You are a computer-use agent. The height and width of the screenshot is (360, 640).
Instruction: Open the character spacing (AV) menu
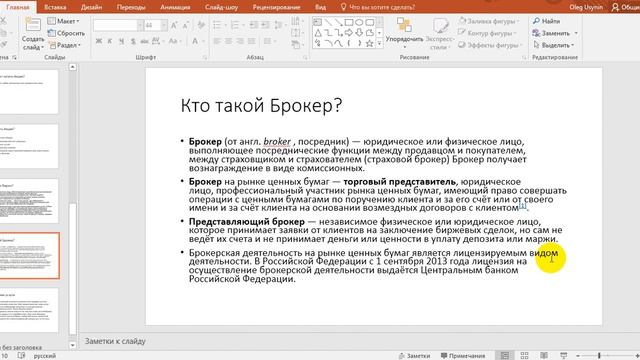[x=157, y=41]
